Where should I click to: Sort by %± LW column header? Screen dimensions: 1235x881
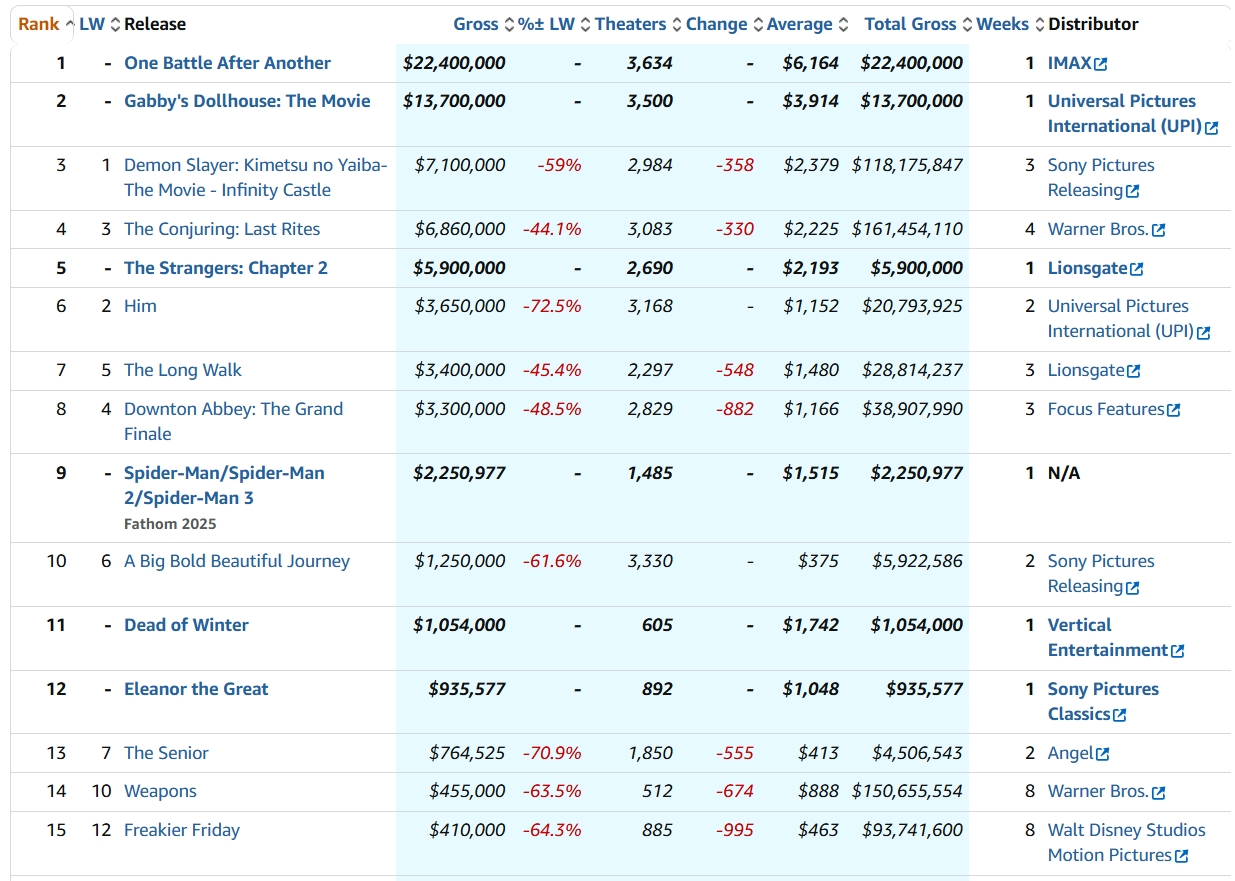[546, 24]
